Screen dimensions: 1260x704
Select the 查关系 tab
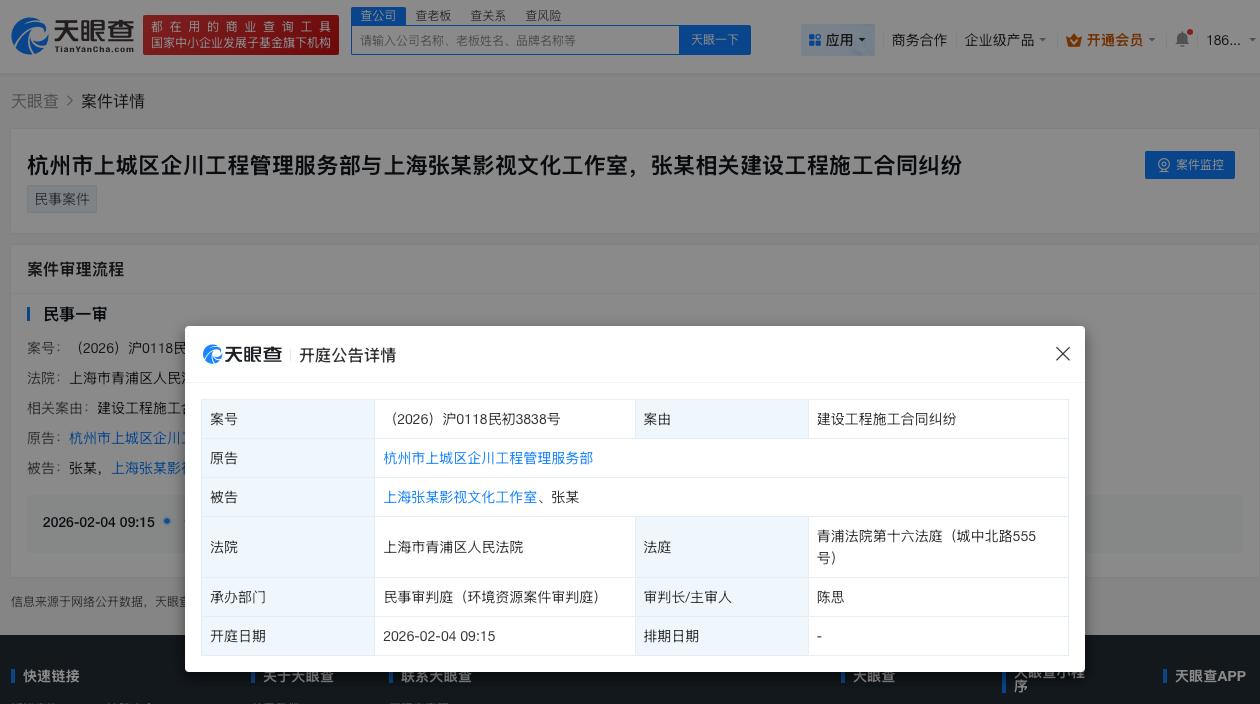point(488,15)
